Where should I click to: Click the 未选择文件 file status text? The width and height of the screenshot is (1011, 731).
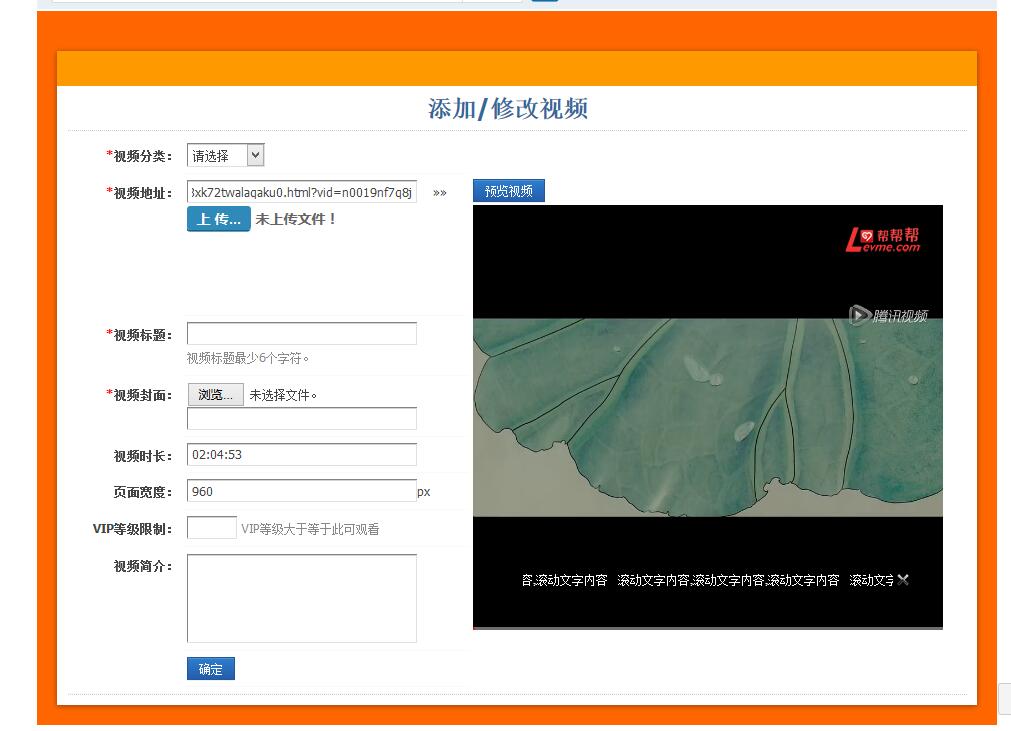(283, 395)
